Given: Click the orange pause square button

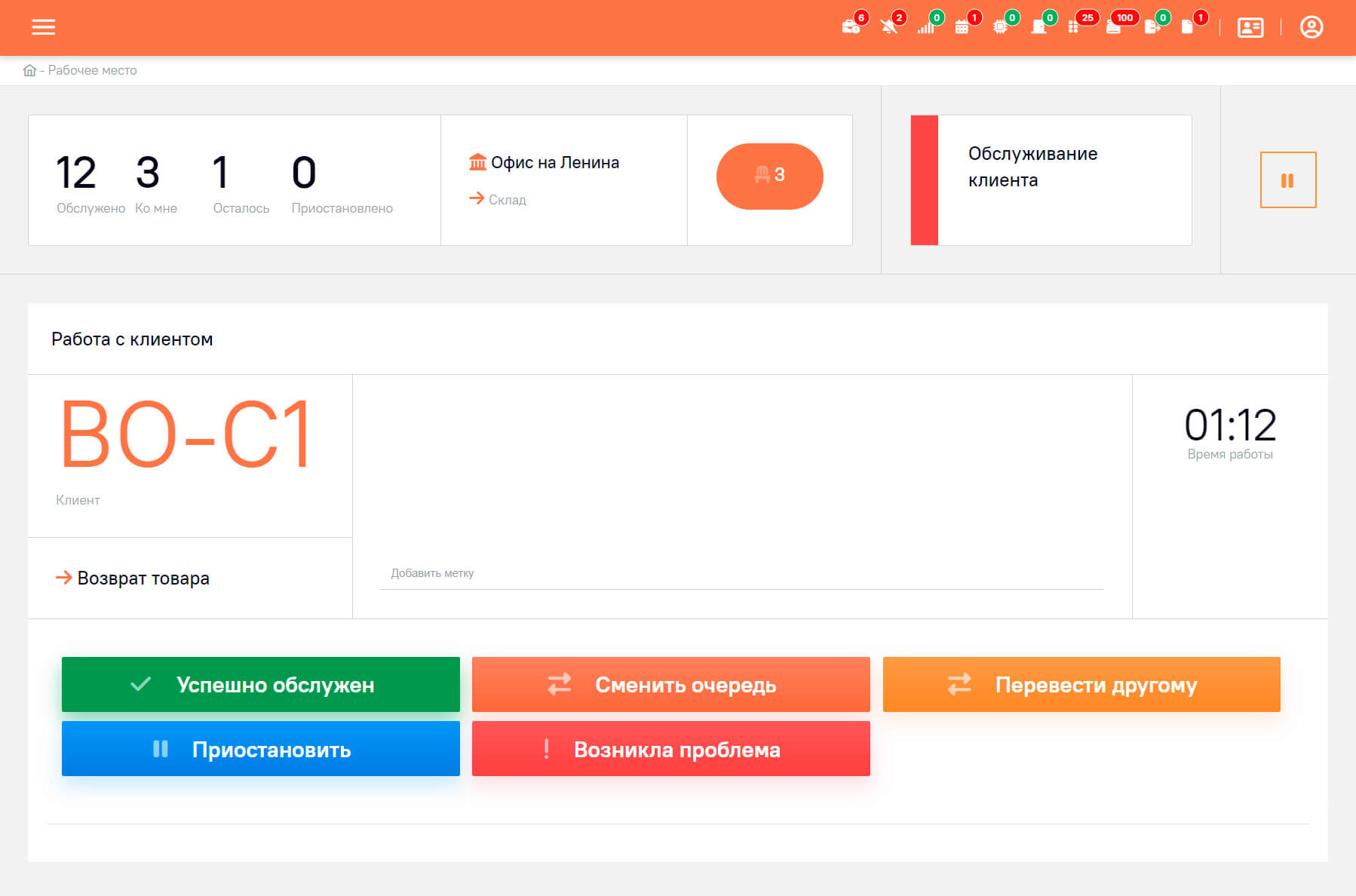Looking at the screenshot, I should coord(1288,180).
